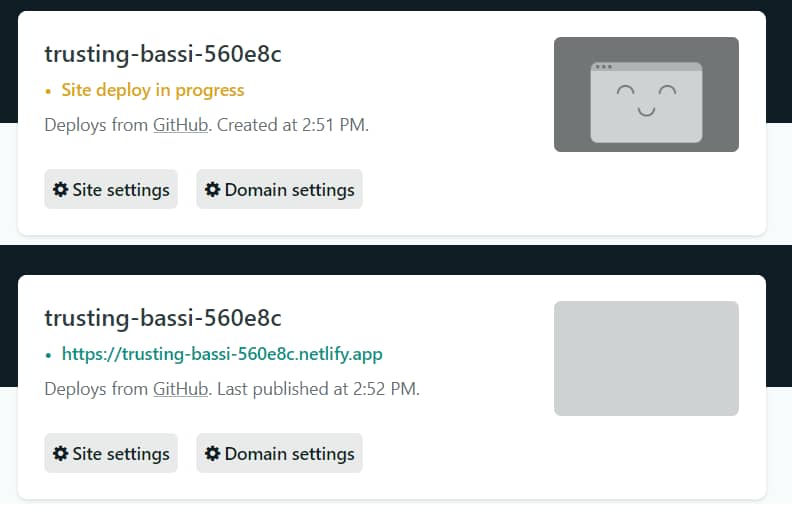Image resolution: width=792 pixels, height=511 pixels.
Task: Click the 'Last published at 2:52 PM' text
Action: tap(318, 389)
